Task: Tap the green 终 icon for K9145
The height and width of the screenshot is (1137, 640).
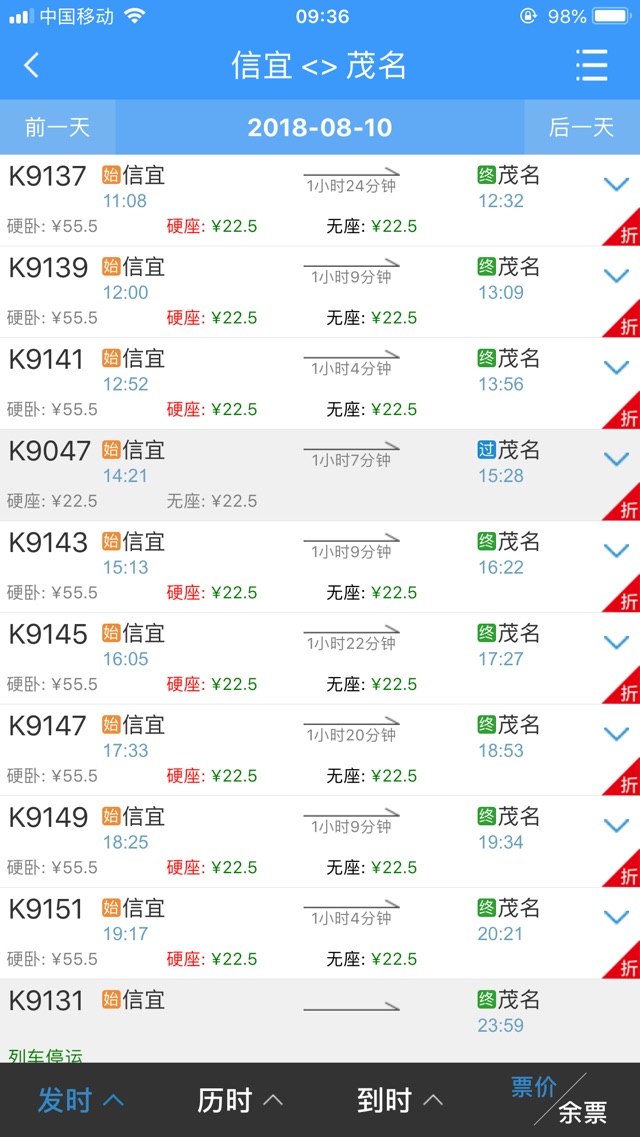Action: (486, 633)
